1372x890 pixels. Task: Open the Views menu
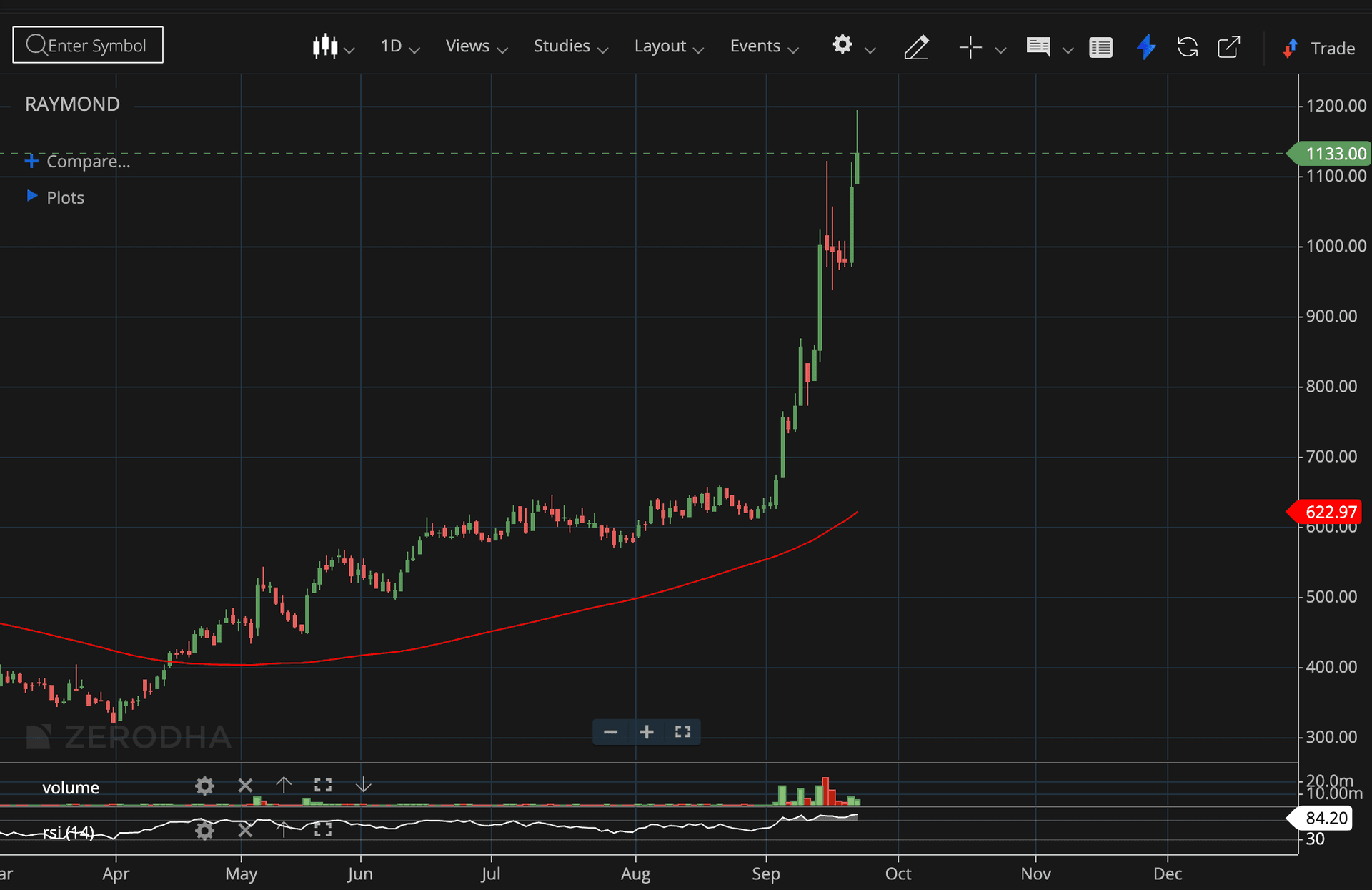(x=477, y=46)
